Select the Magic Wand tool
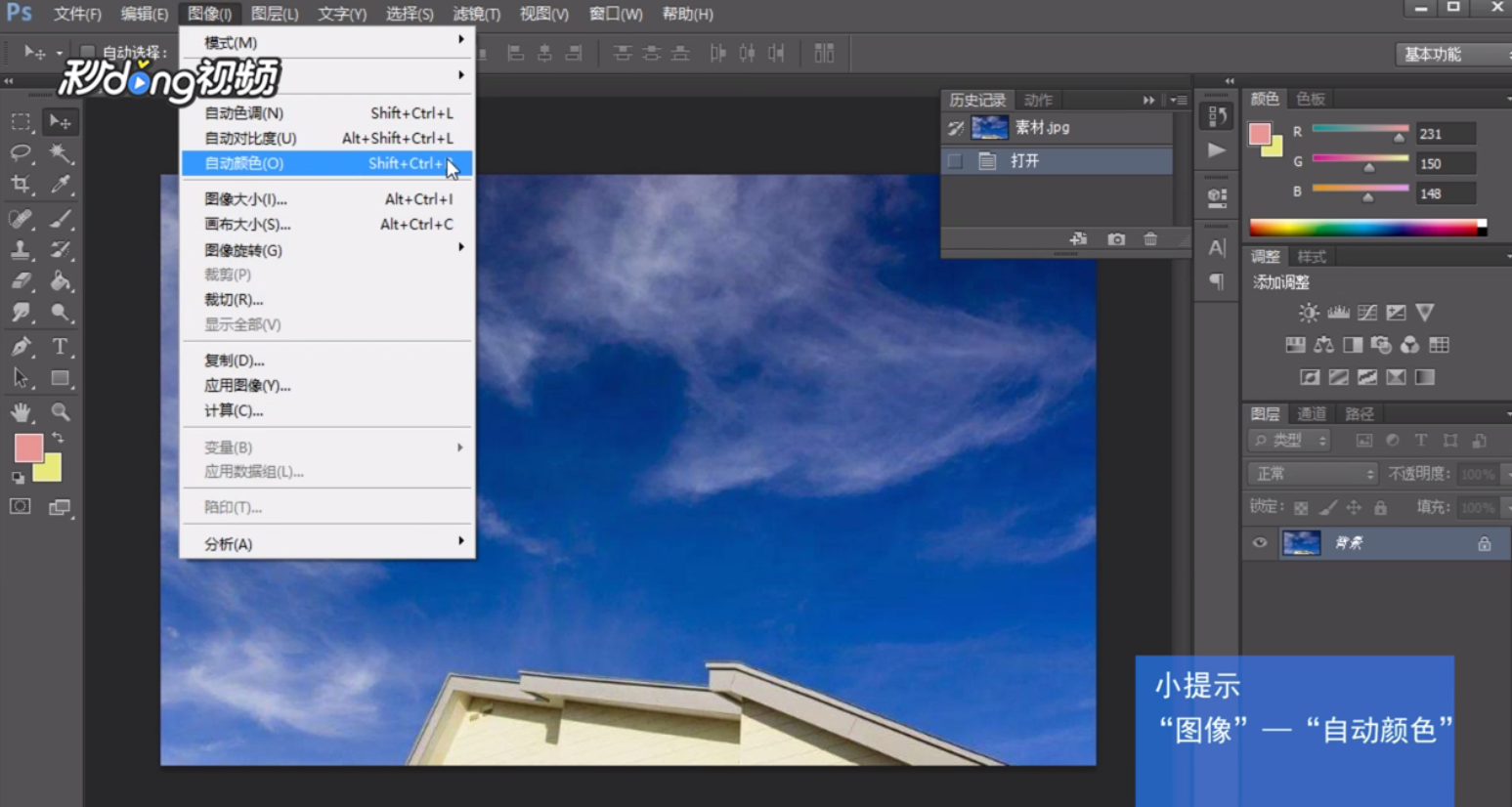1512x807 pixels. coord(61,153)
